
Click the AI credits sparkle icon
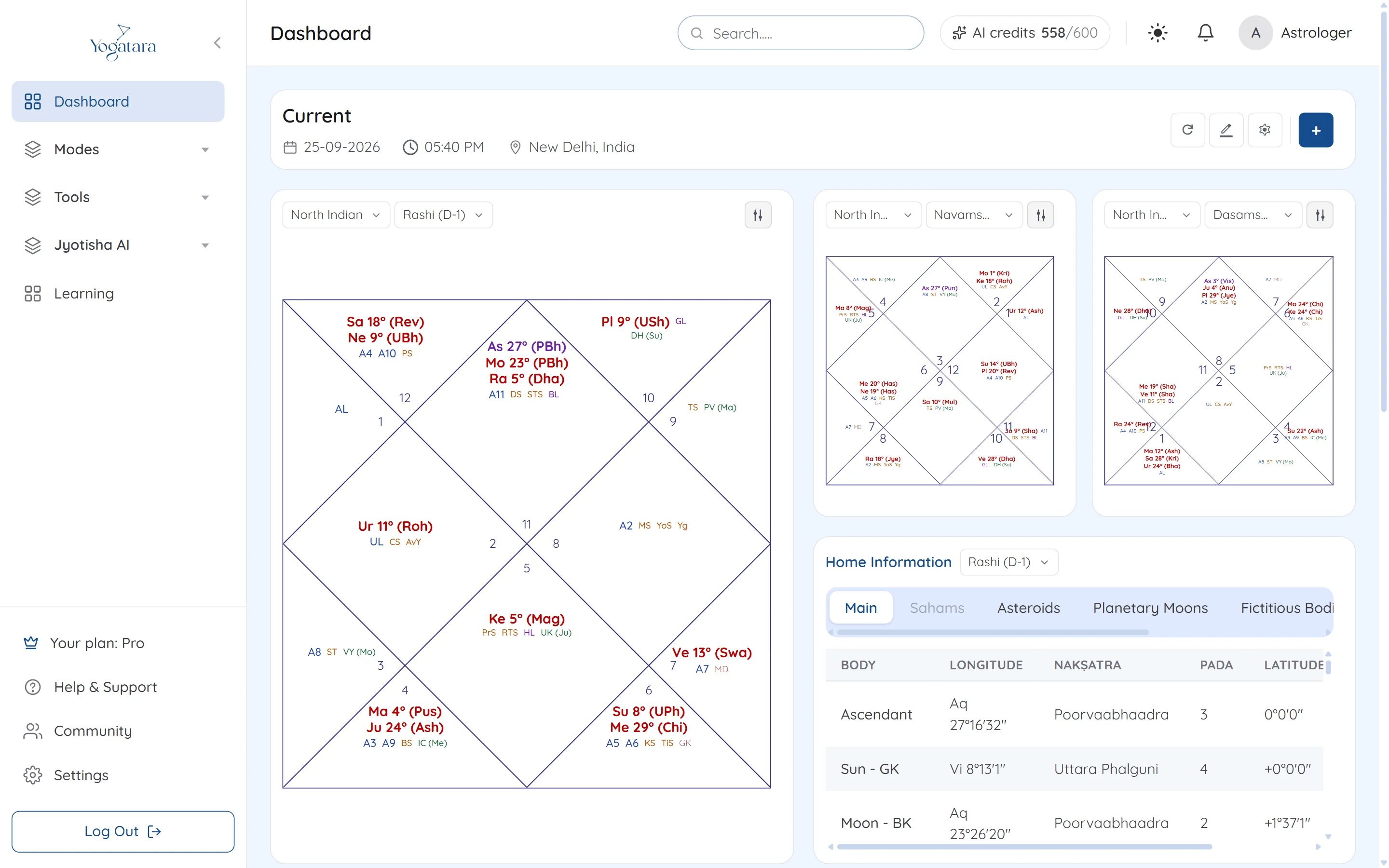(958, 33)
